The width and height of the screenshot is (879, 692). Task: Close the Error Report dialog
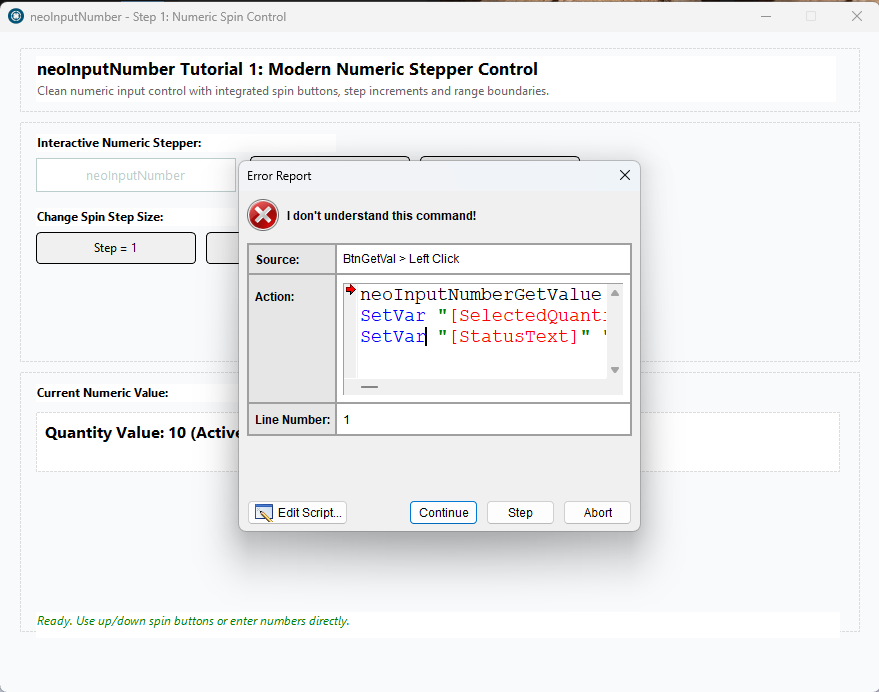coord(624,176)
